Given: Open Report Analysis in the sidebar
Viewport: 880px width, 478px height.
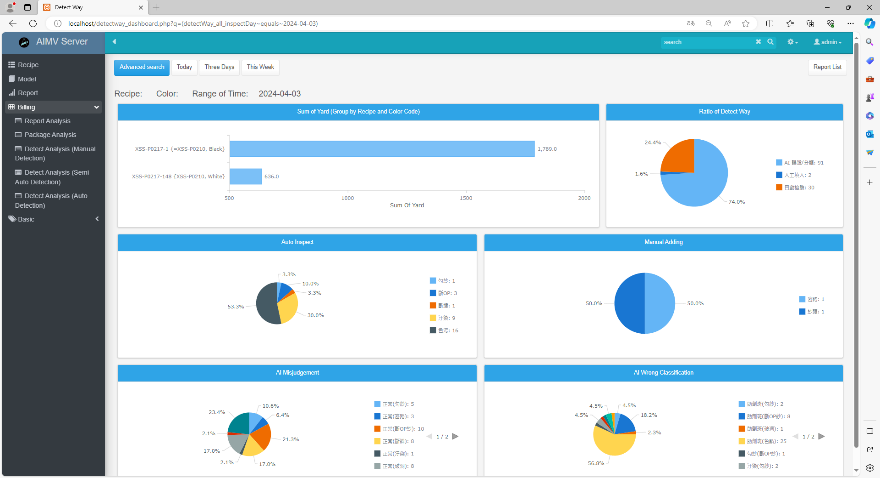Looking at the screenshot, I should tap(47, 121).
